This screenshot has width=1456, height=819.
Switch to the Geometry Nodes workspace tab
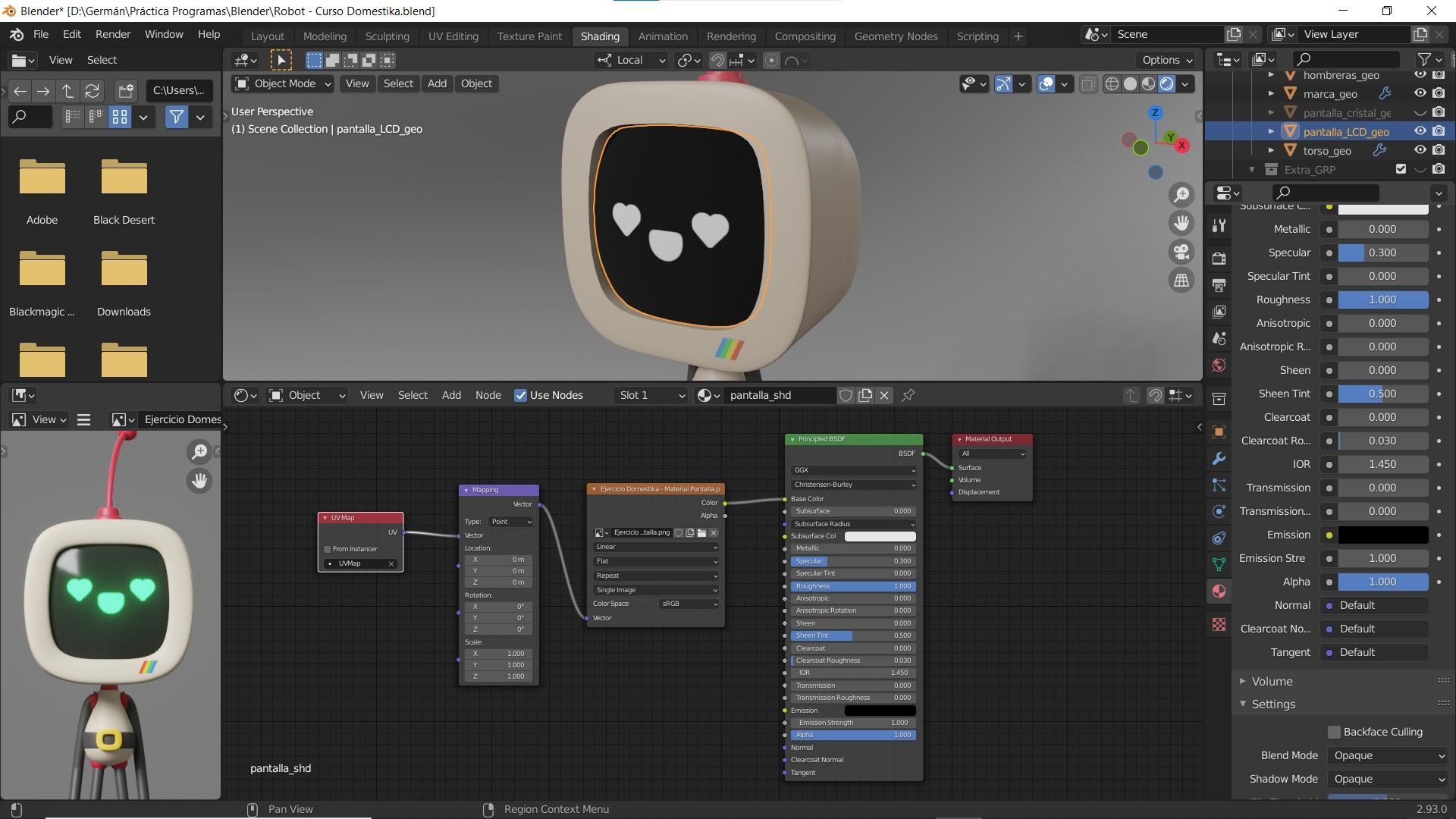click(x=896, y=36)
